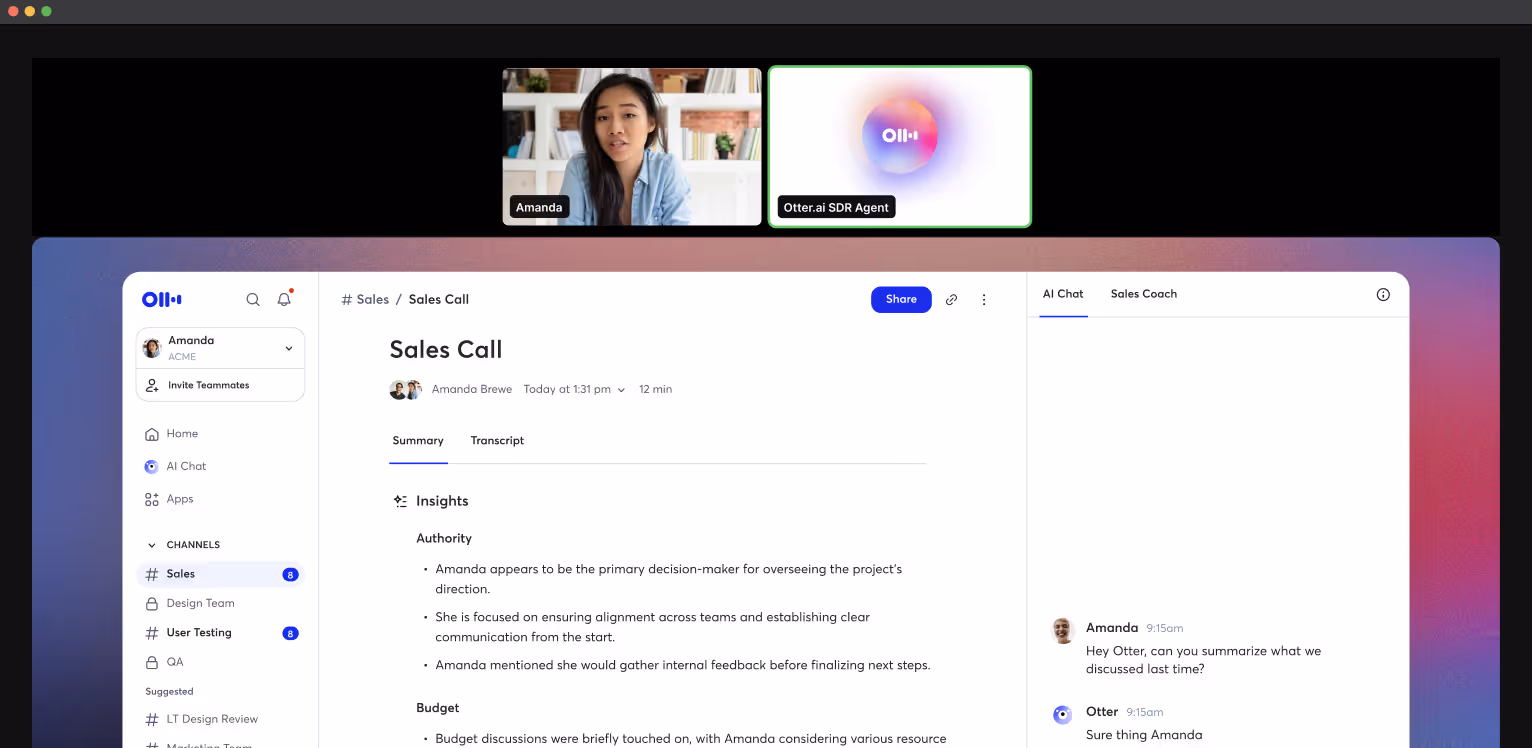Open the Today at 1:31 pm dropdown
The image size is (1532, 748).
[575, 390]
